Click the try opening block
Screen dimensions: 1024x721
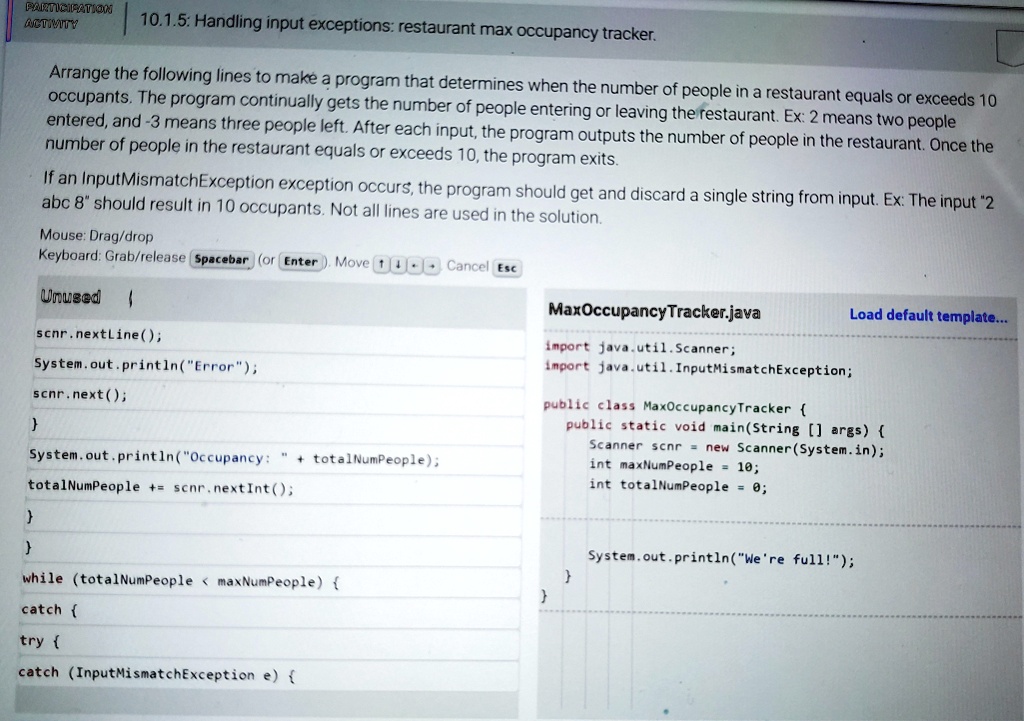[x=38, y=641]
